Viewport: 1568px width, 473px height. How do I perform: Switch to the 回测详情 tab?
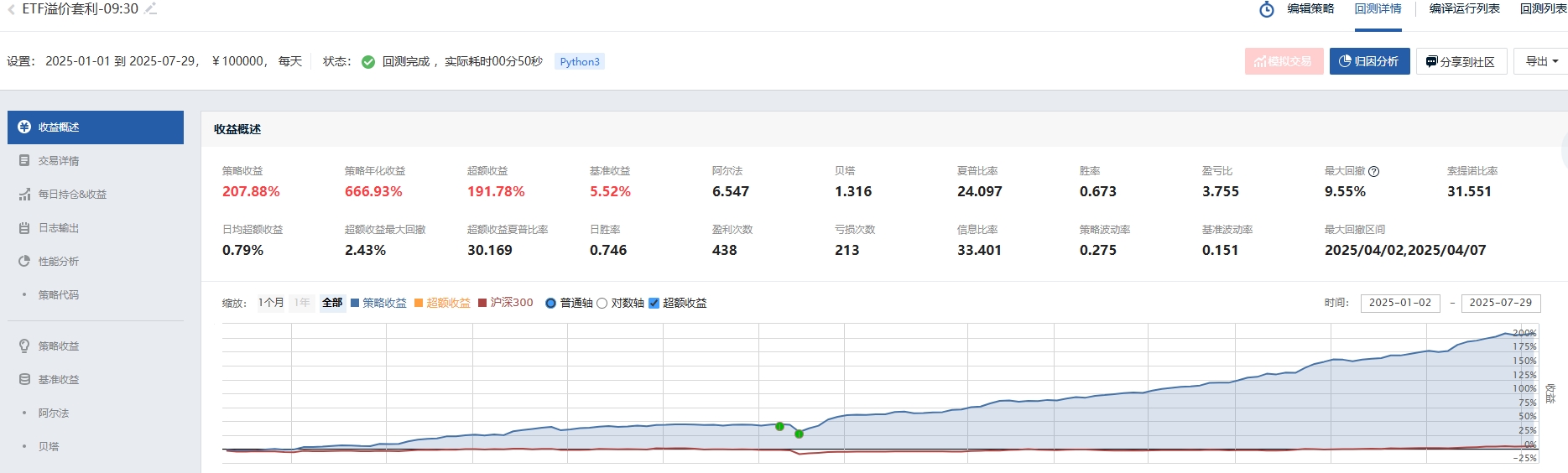tap(1378, 9)
